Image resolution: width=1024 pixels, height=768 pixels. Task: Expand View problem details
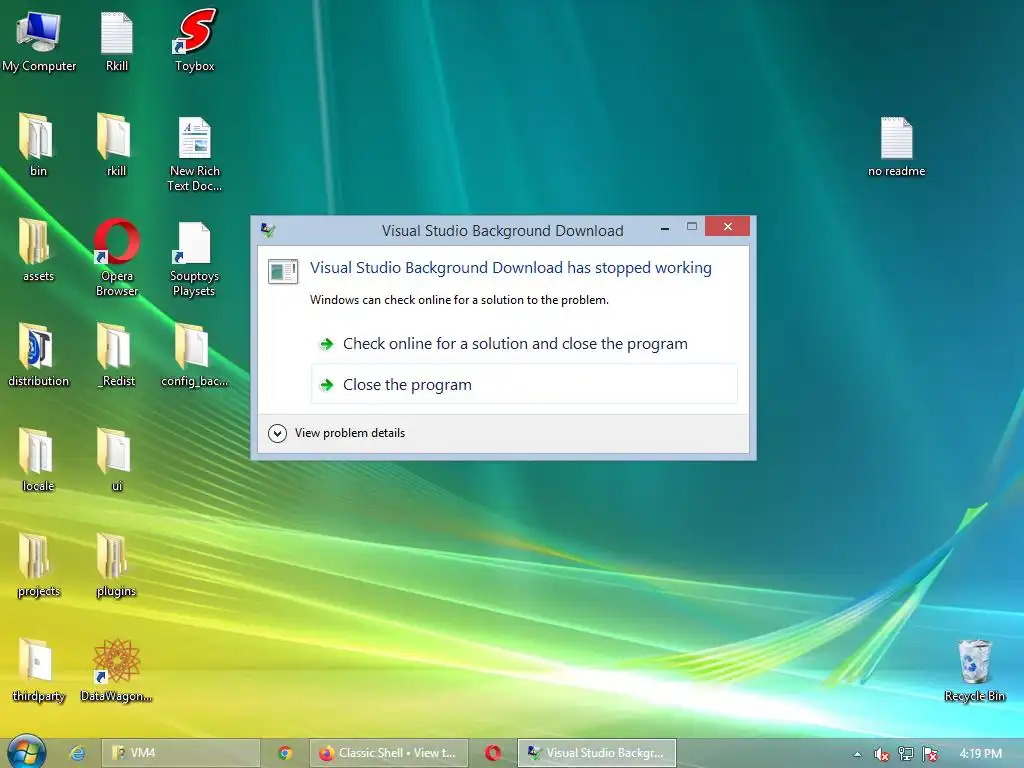point(336,433)
